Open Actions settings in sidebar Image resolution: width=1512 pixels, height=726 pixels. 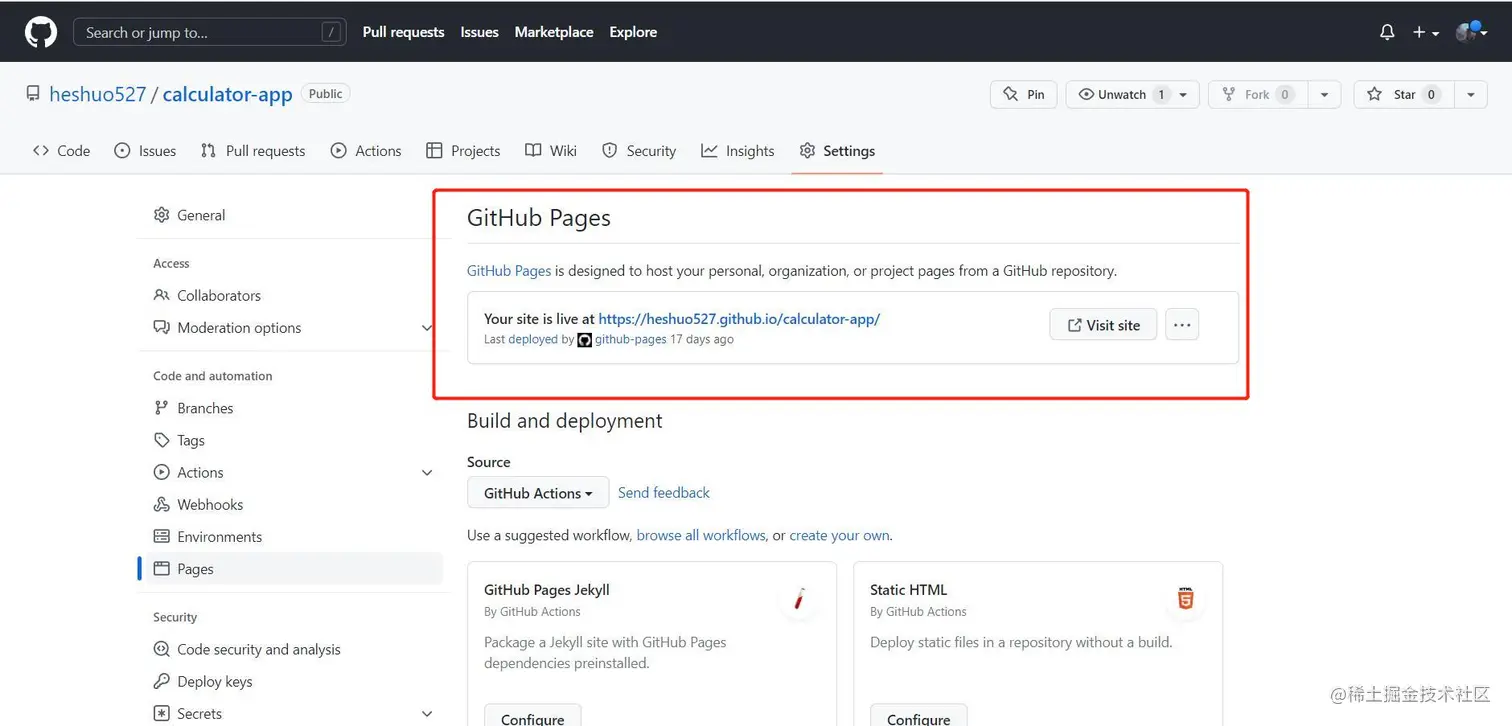click(x=200, y=472)
